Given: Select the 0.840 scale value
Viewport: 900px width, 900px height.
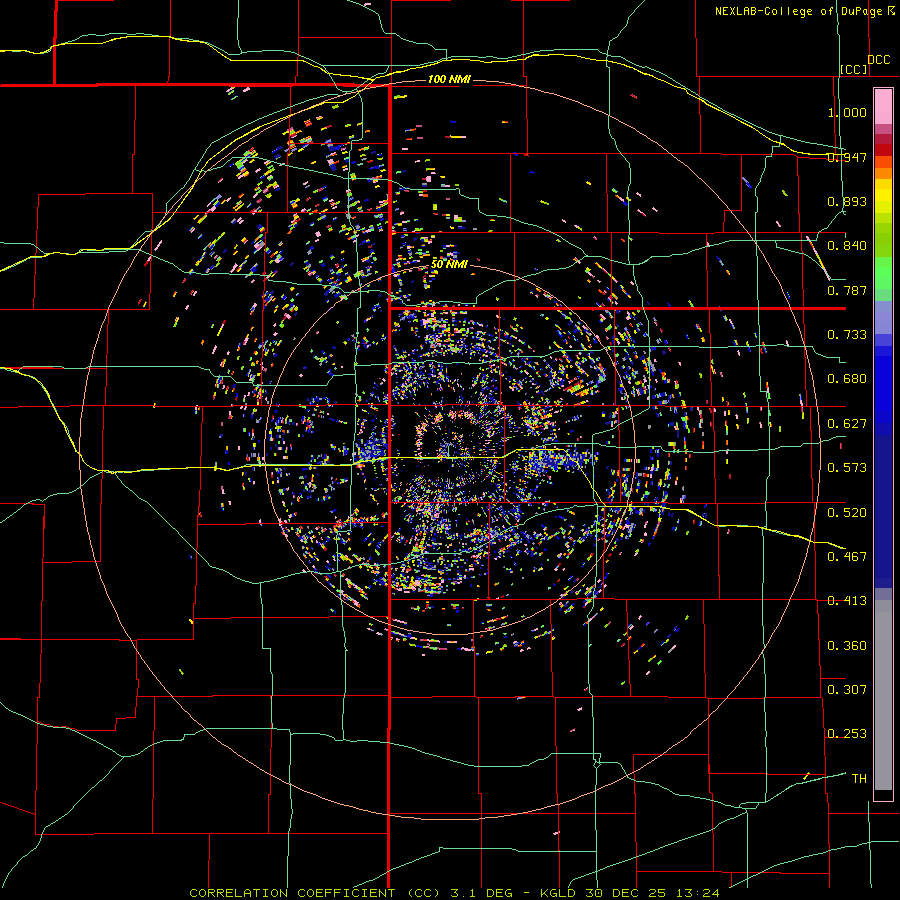Looking at the screenshot, I should coord(847,246).
